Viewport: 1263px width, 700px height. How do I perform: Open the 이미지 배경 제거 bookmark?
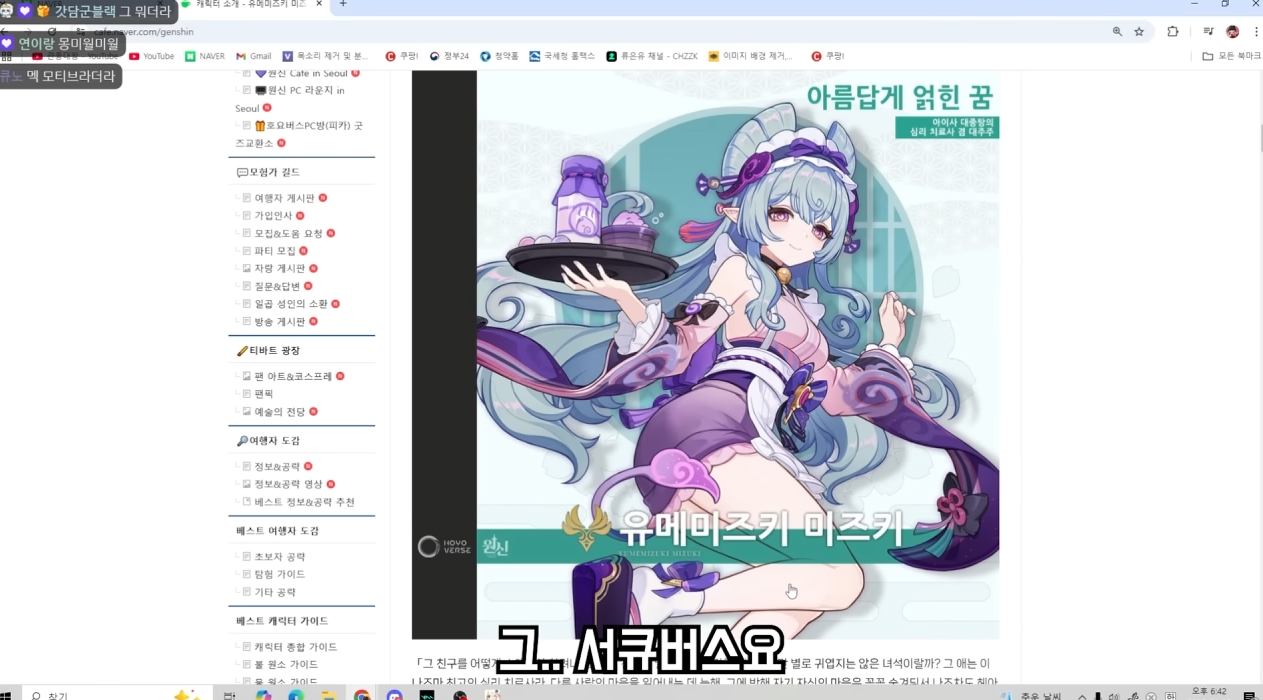(750, 56)
